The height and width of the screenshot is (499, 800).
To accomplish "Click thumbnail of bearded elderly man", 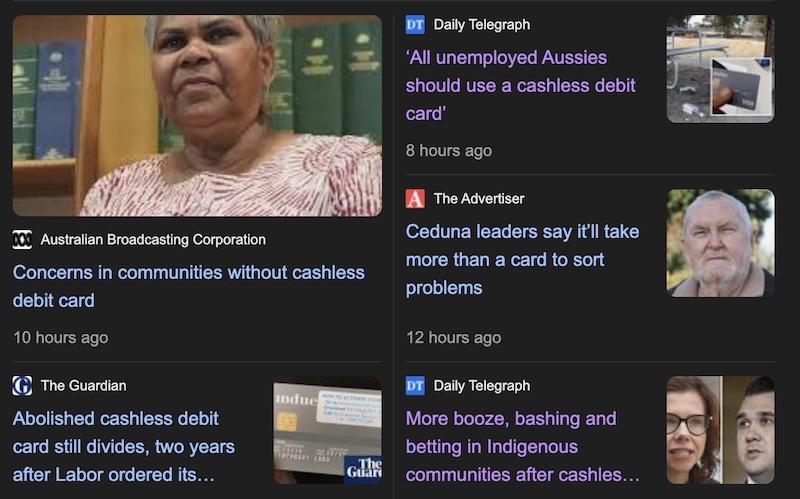I will coord(720,243).
